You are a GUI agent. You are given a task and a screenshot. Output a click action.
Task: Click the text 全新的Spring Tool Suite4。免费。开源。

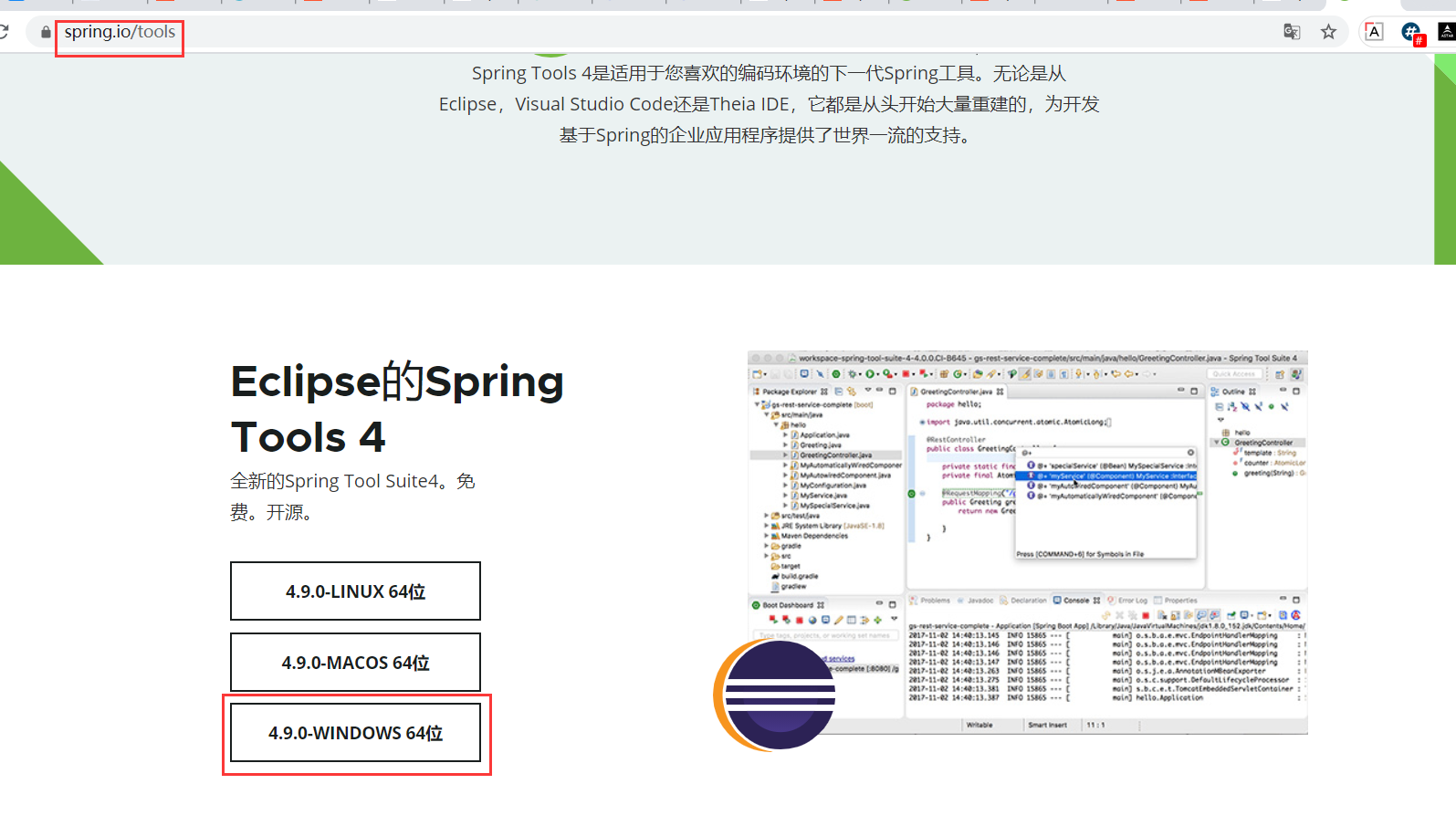point(352,497)
